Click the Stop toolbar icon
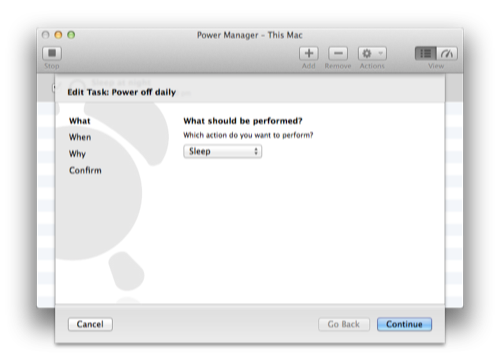 52,53
